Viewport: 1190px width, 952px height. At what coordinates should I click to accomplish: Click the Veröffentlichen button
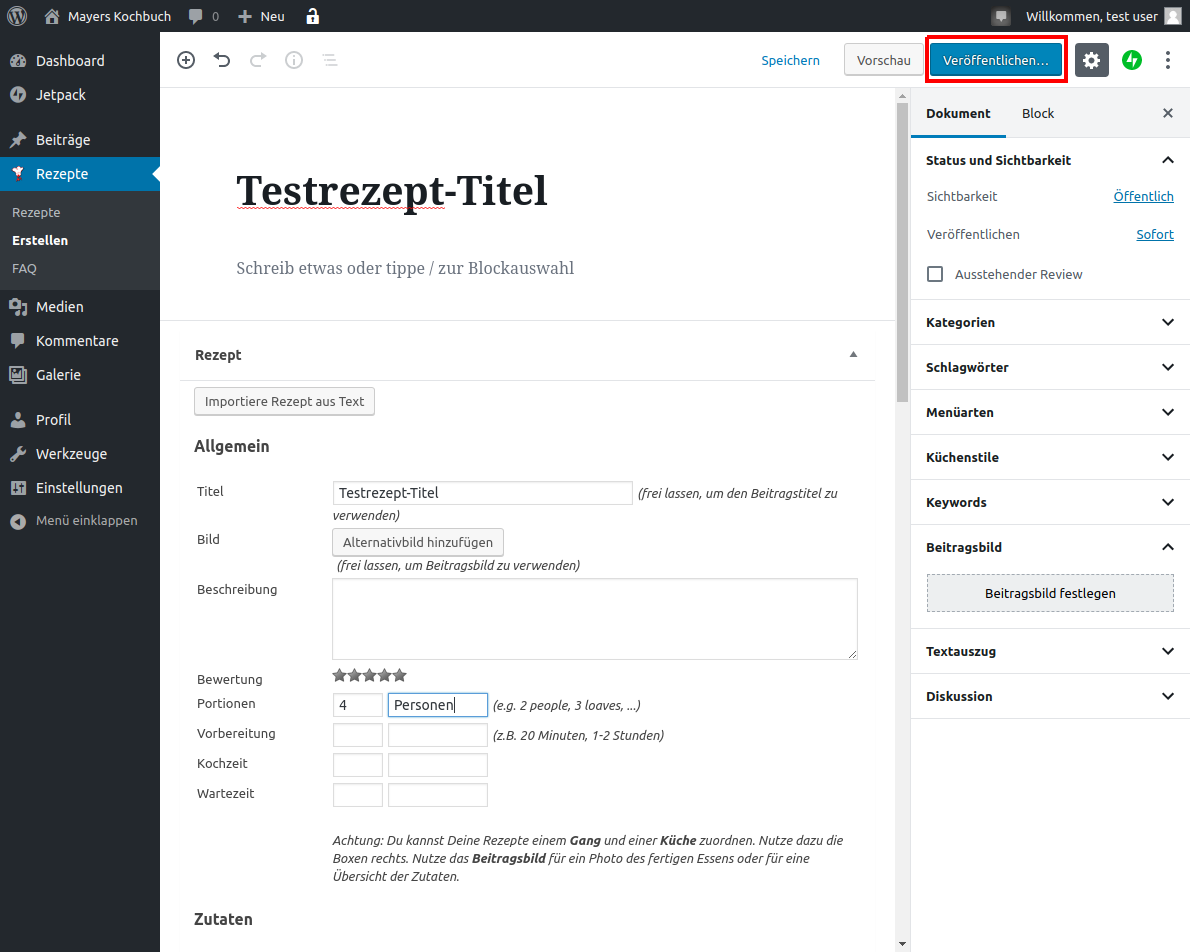point(996,60)
